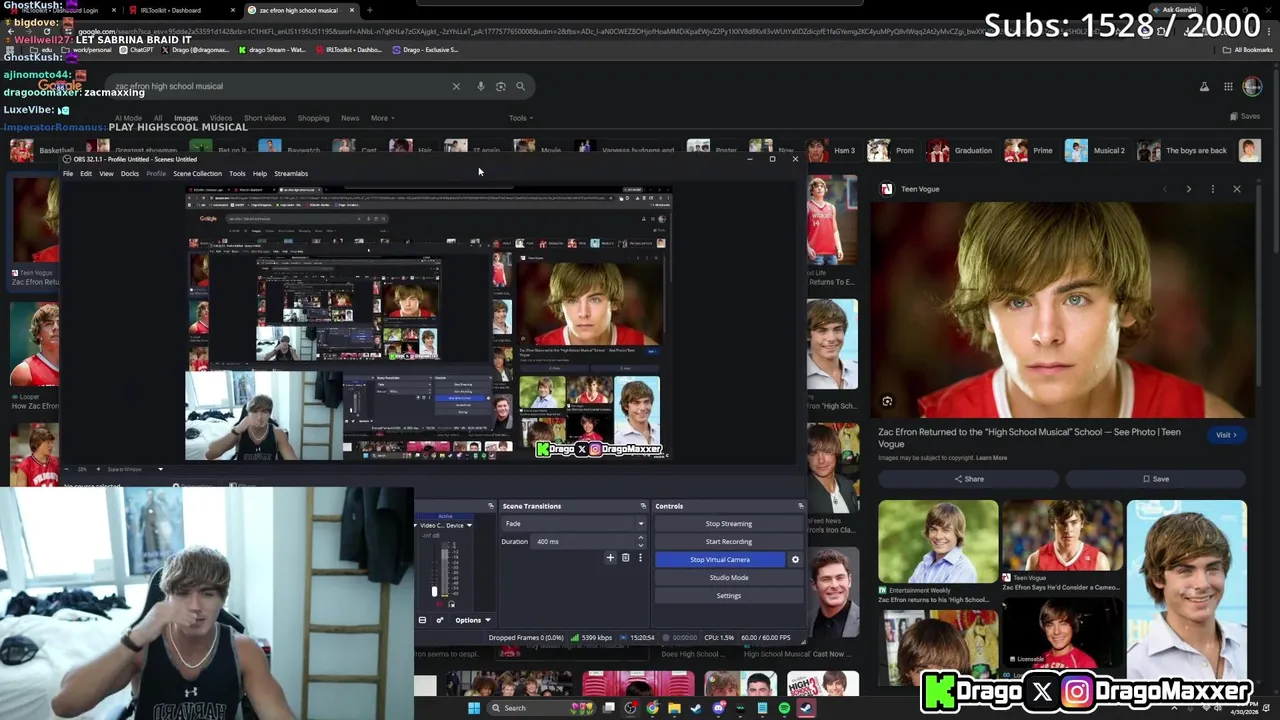
Task: Open the OBS Docks menu
Action: (130, 174)
